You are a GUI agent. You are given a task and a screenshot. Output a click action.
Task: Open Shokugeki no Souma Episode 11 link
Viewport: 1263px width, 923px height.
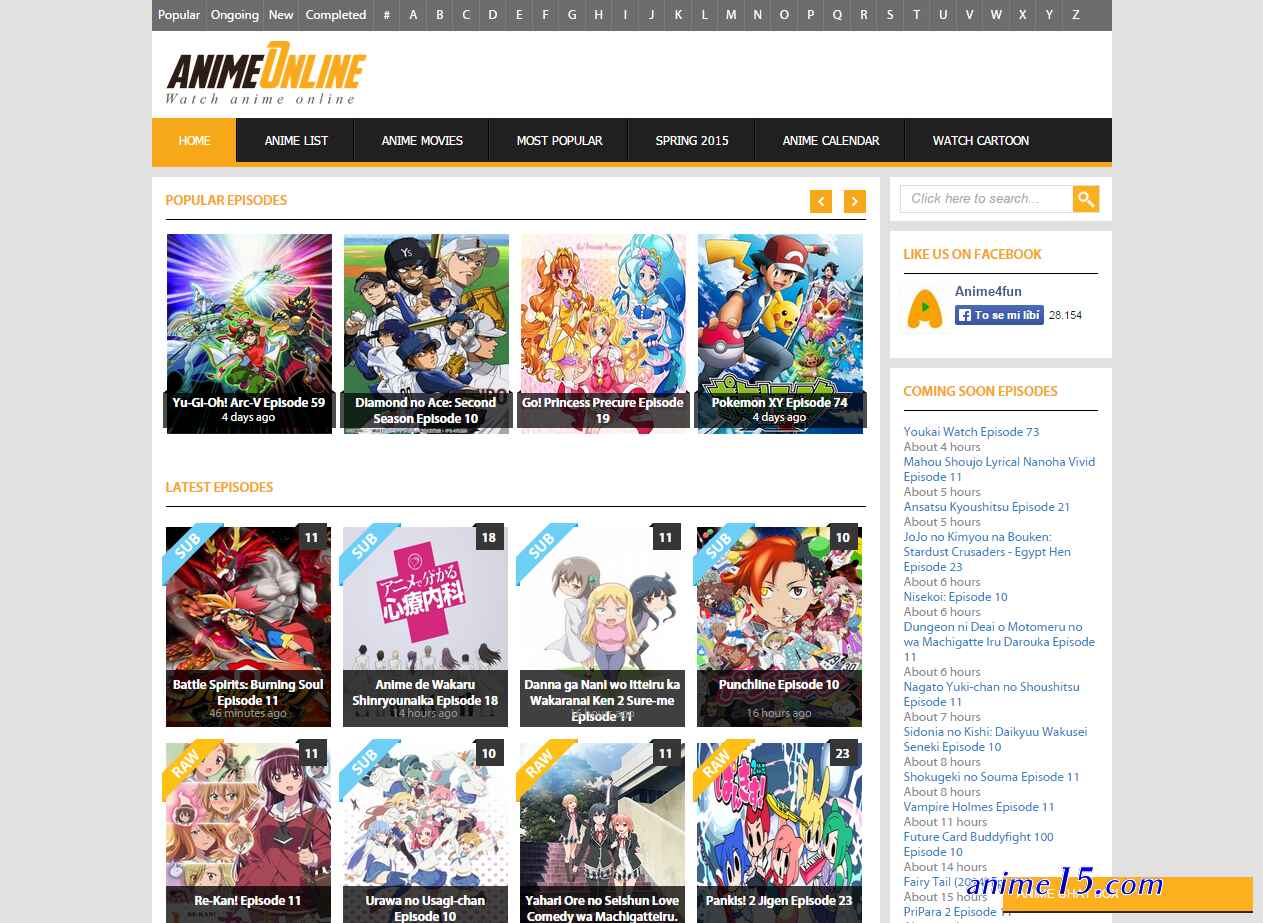coord(991,777)
